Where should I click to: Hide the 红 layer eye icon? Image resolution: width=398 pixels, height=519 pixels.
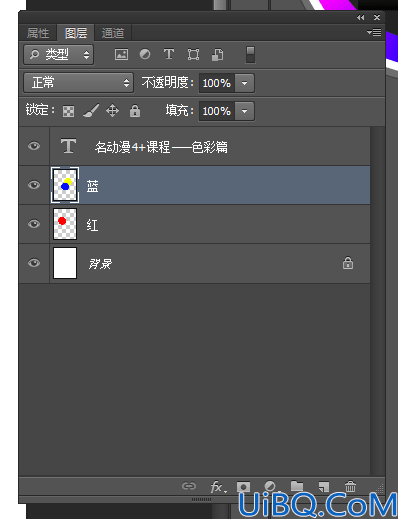coord(34,224)
